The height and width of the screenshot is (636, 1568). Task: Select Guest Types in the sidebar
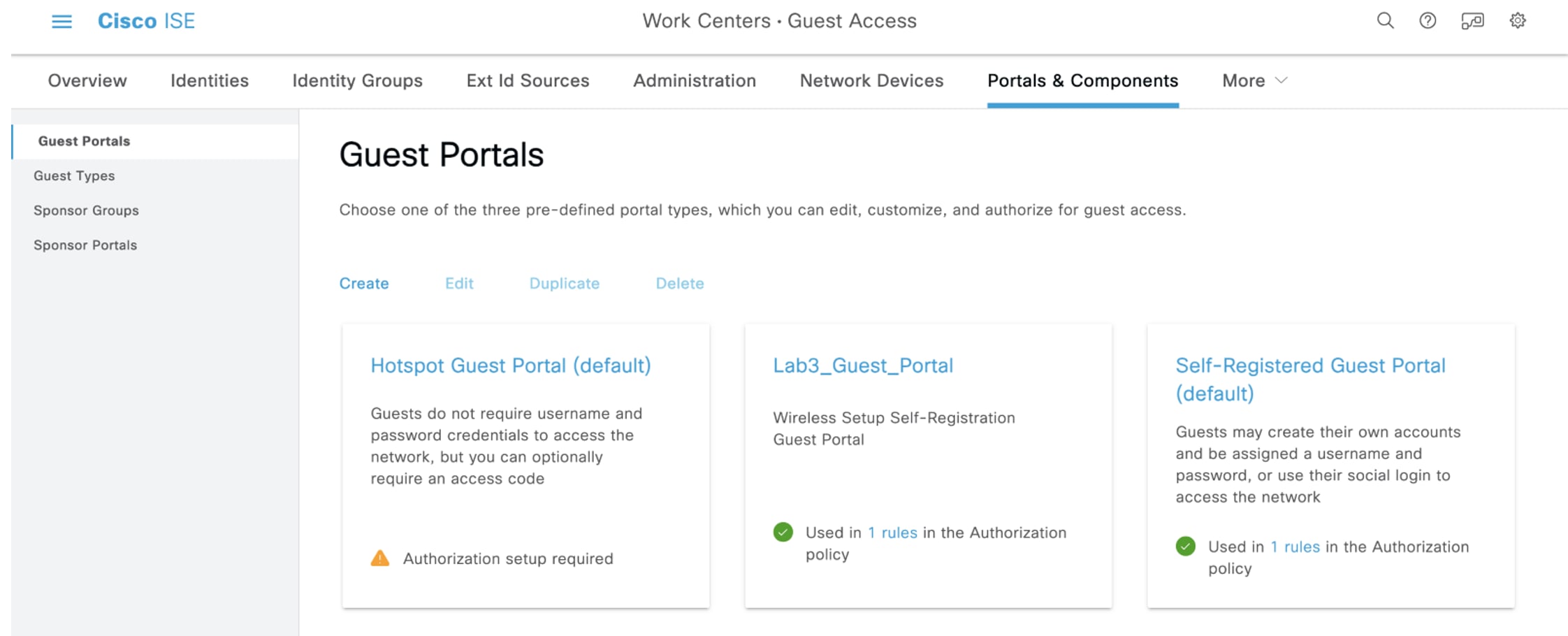click(x=74, y=176)
